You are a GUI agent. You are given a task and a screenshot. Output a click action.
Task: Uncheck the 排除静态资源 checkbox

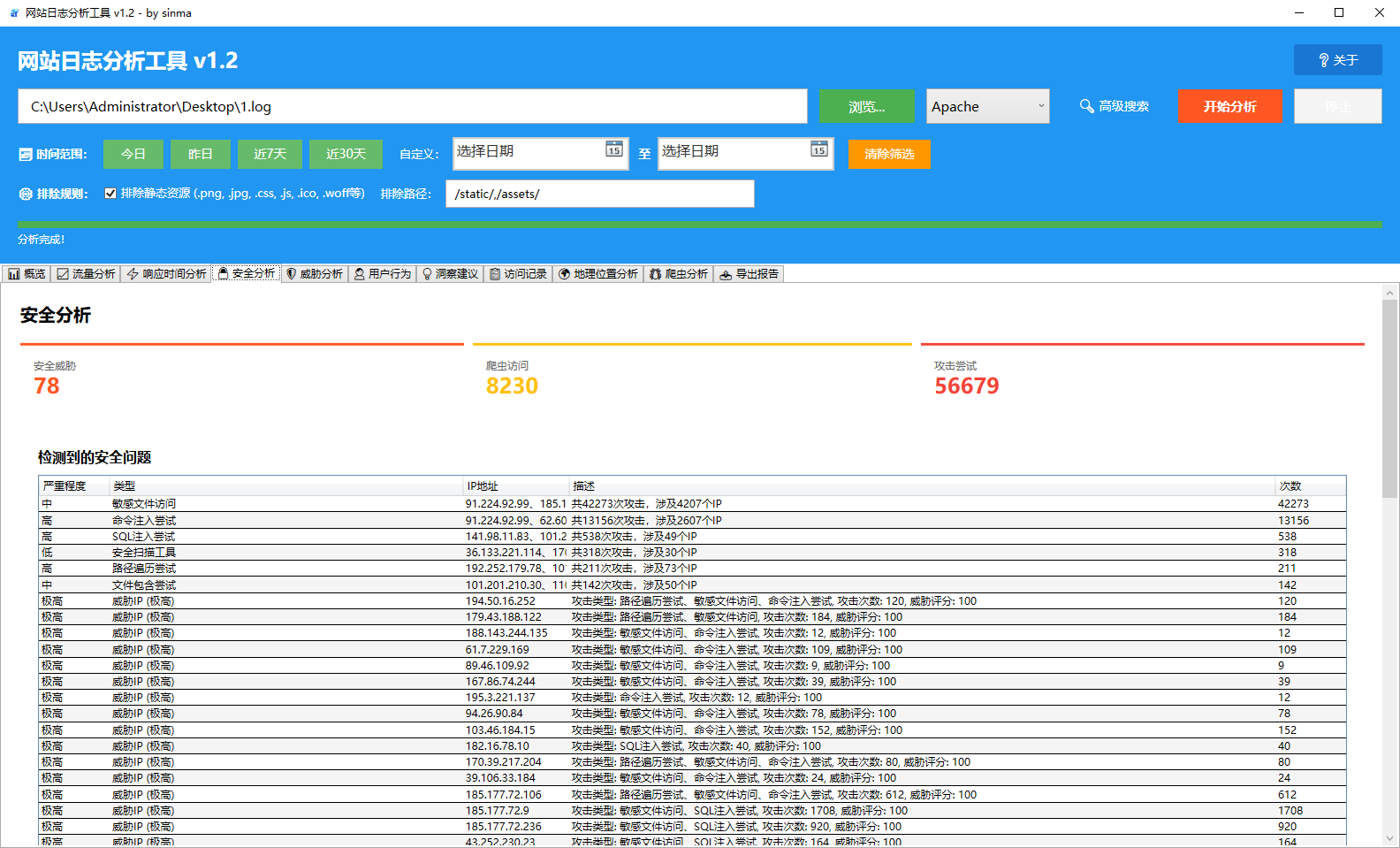coord(110,194)
